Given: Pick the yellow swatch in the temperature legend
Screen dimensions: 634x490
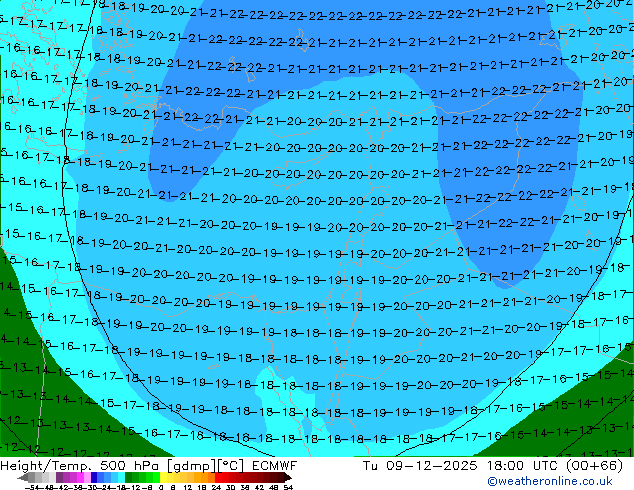Looking at the screenshot, I should click(163, 477).
